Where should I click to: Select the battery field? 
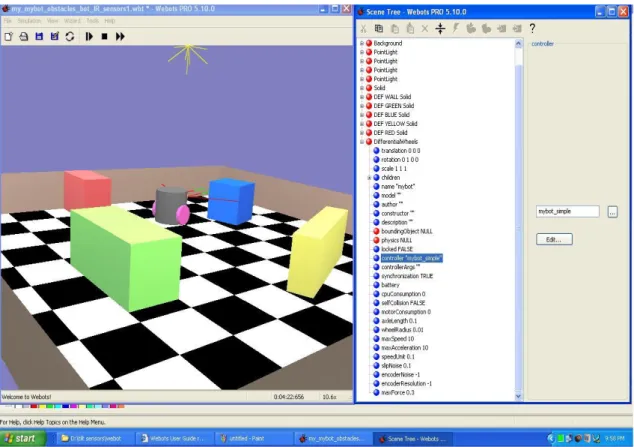(x=390, y=285)
